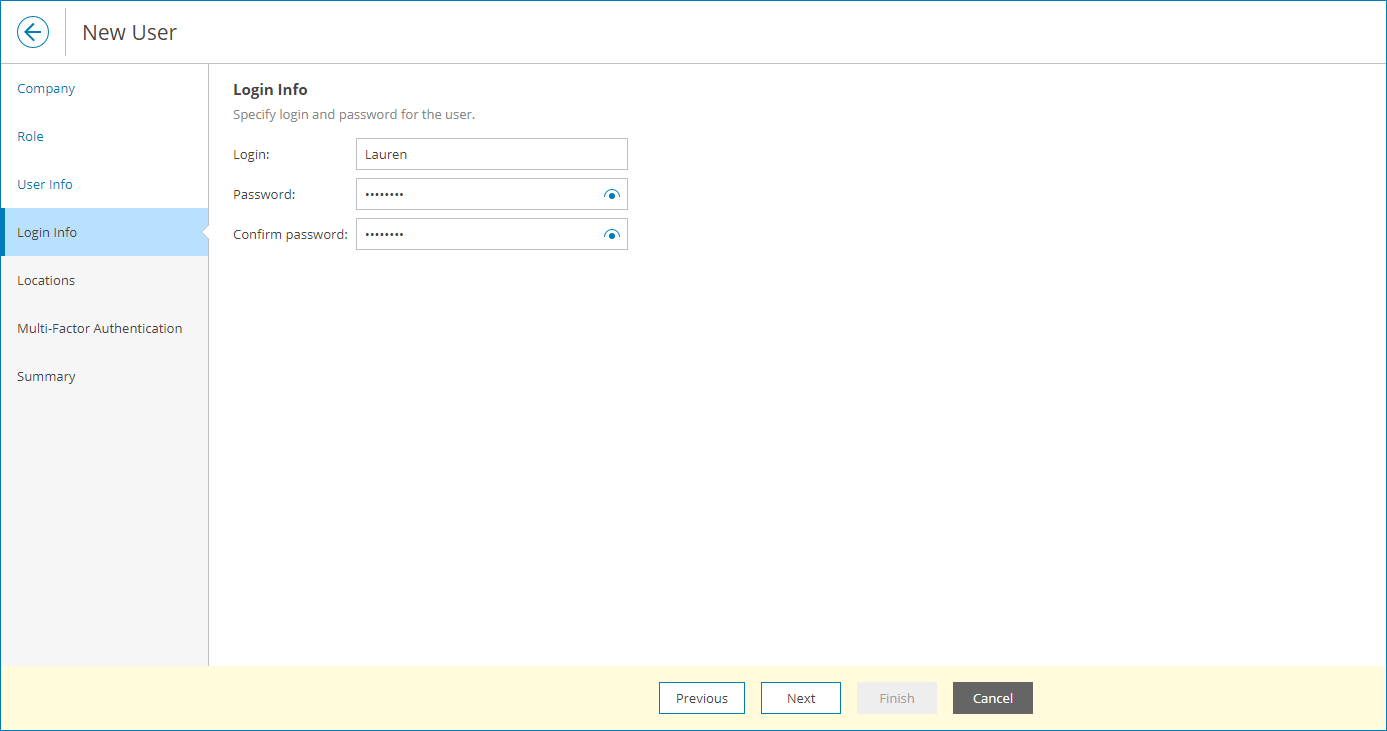
Task: Click the 'Login:' field label
Action: pos(251,155)
